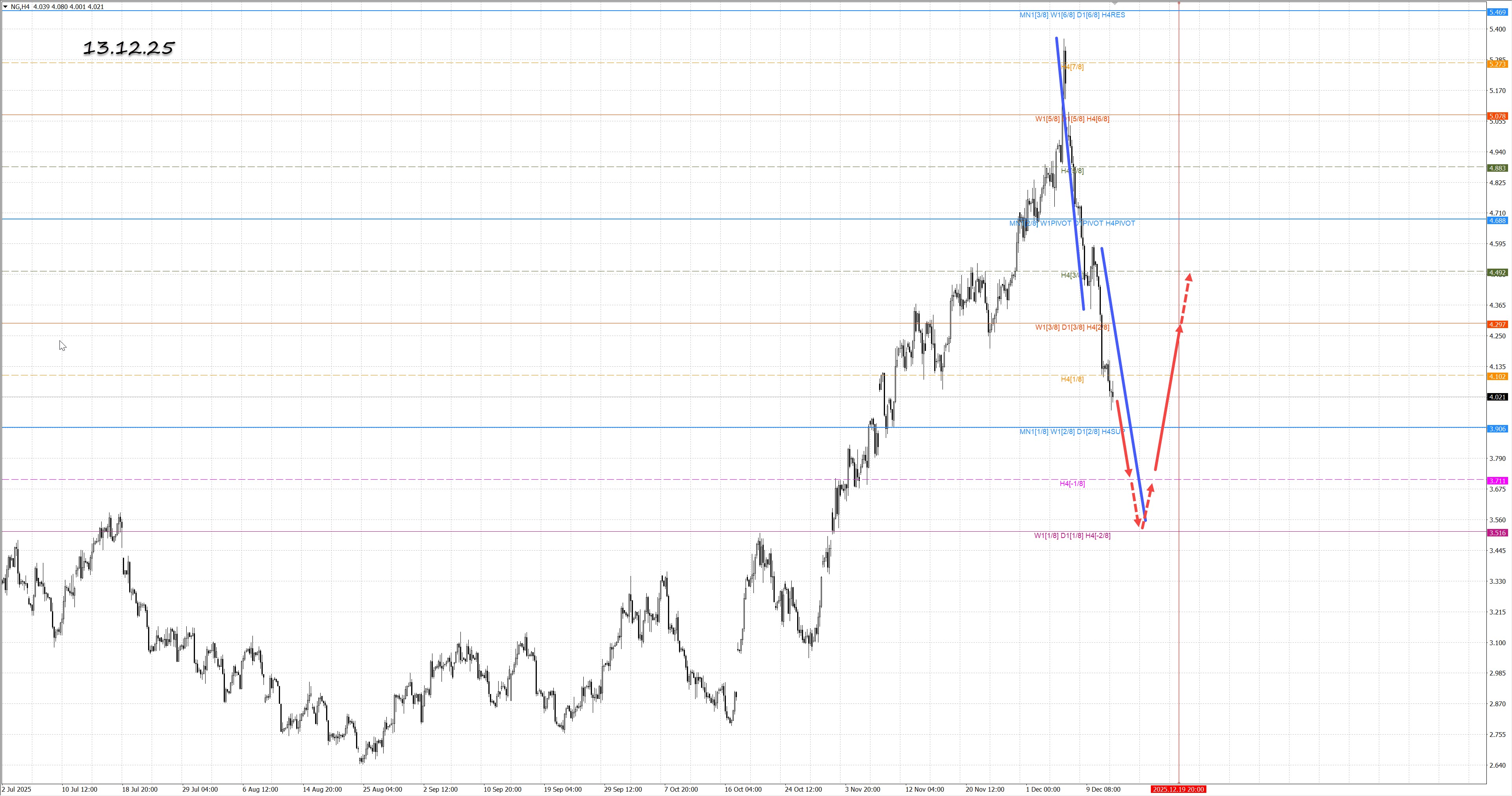Click the H4[1/8] orange level label
Image resolution: width=1512 pixels, height=796 pixels.
pos(1072,379)
